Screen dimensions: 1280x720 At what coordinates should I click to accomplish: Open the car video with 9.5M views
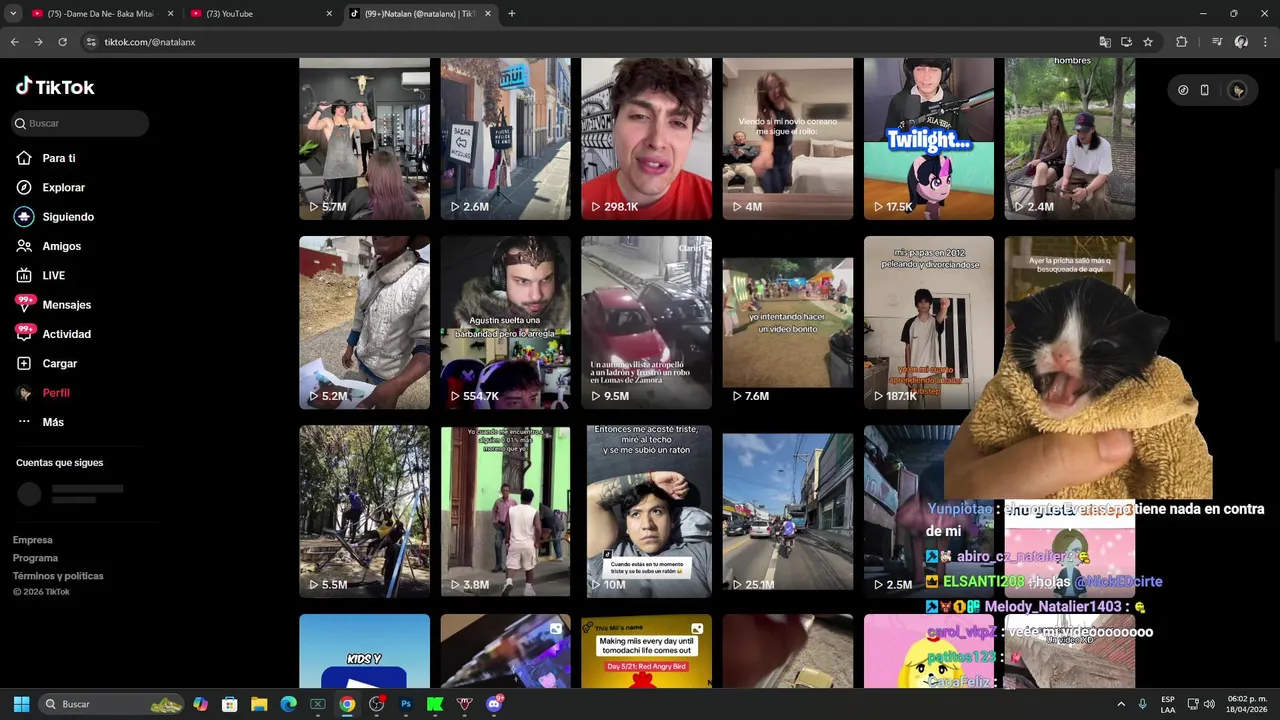647,322
